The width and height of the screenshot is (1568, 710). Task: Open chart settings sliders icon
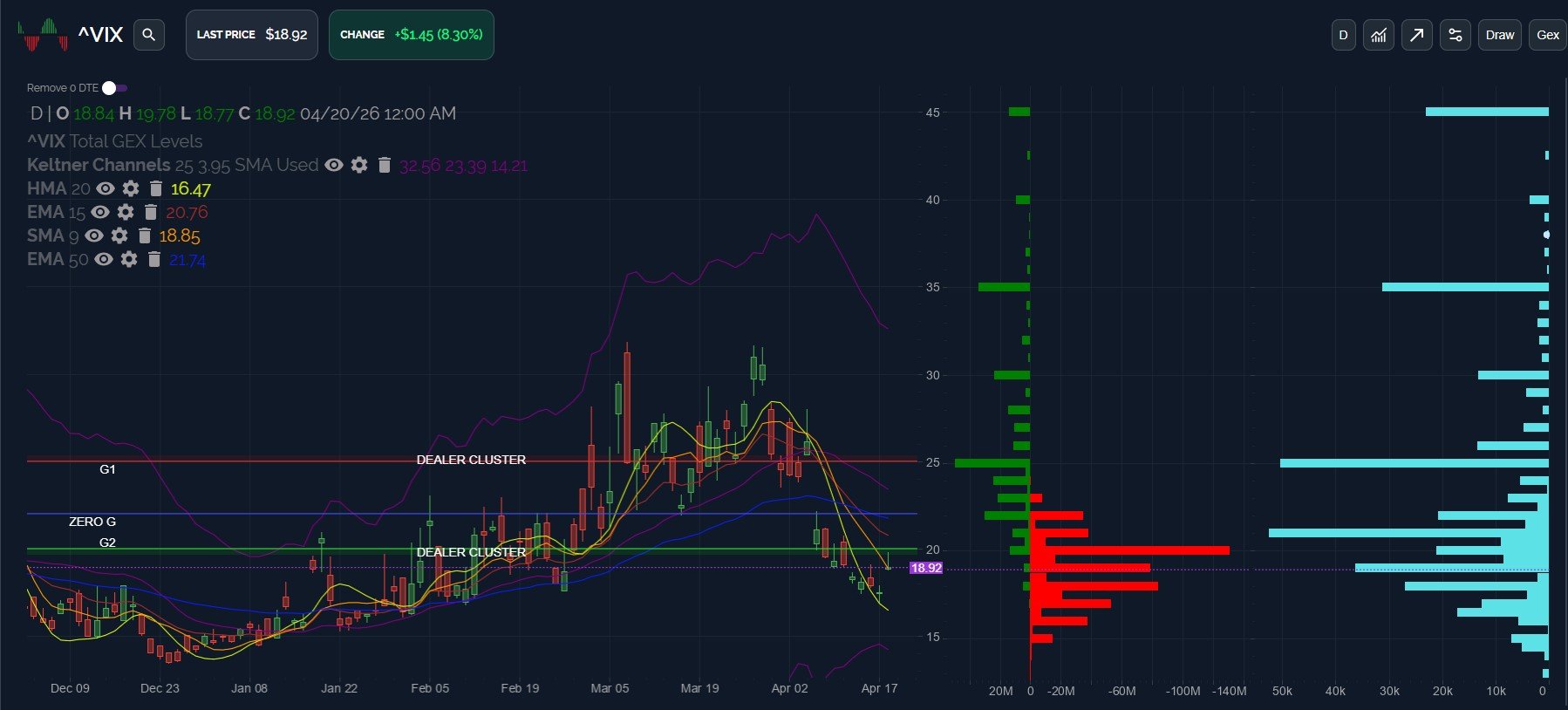pyautogui.click(x=1455, y=35)
